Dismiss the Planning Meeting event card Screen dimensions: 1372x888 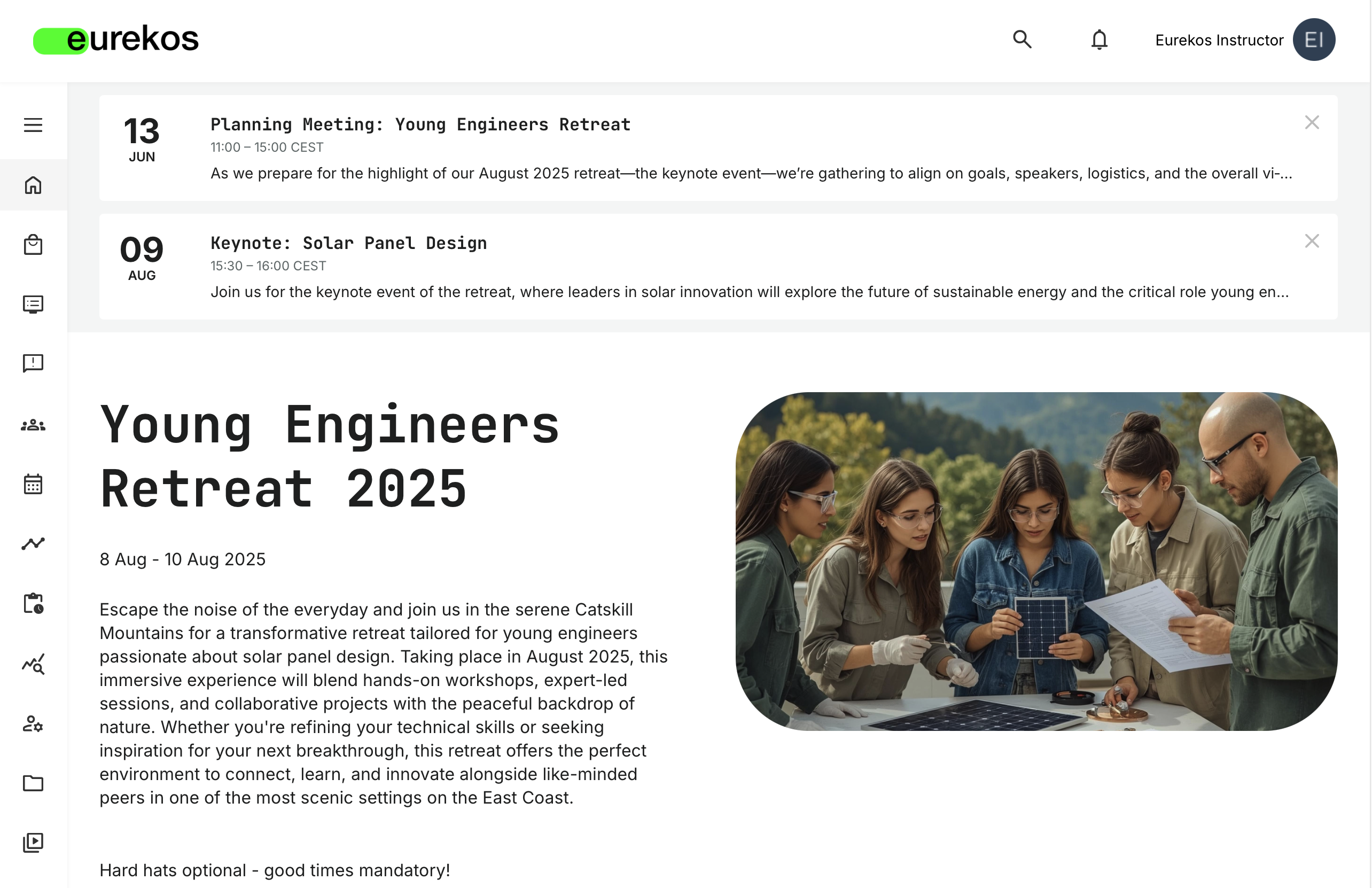pos(1312,122)
